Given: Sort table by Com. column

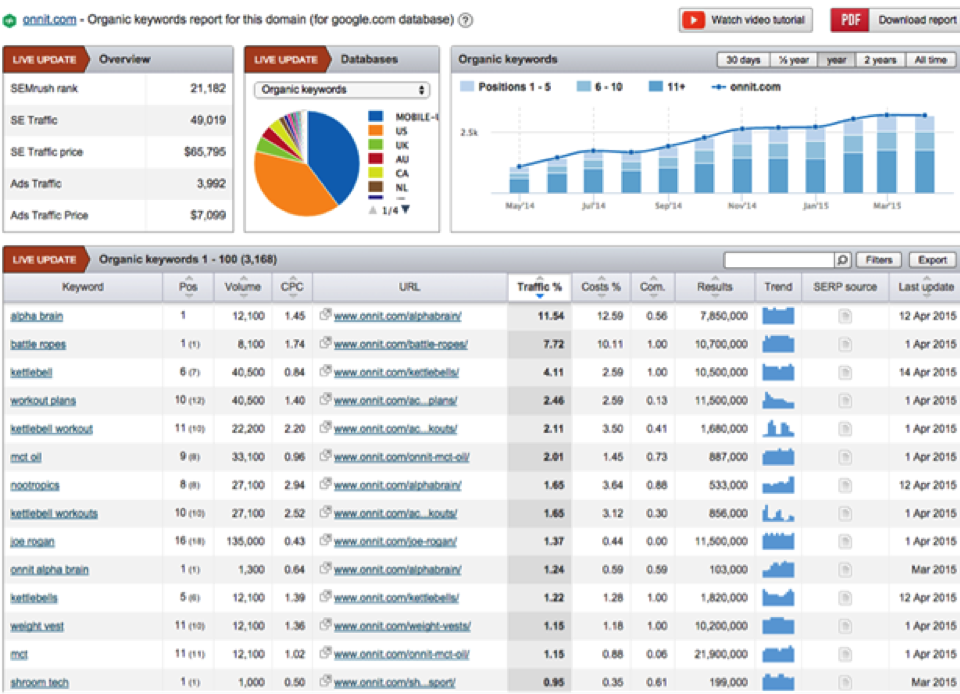Looking at the screenshot, I should click(x=653, y=287).
